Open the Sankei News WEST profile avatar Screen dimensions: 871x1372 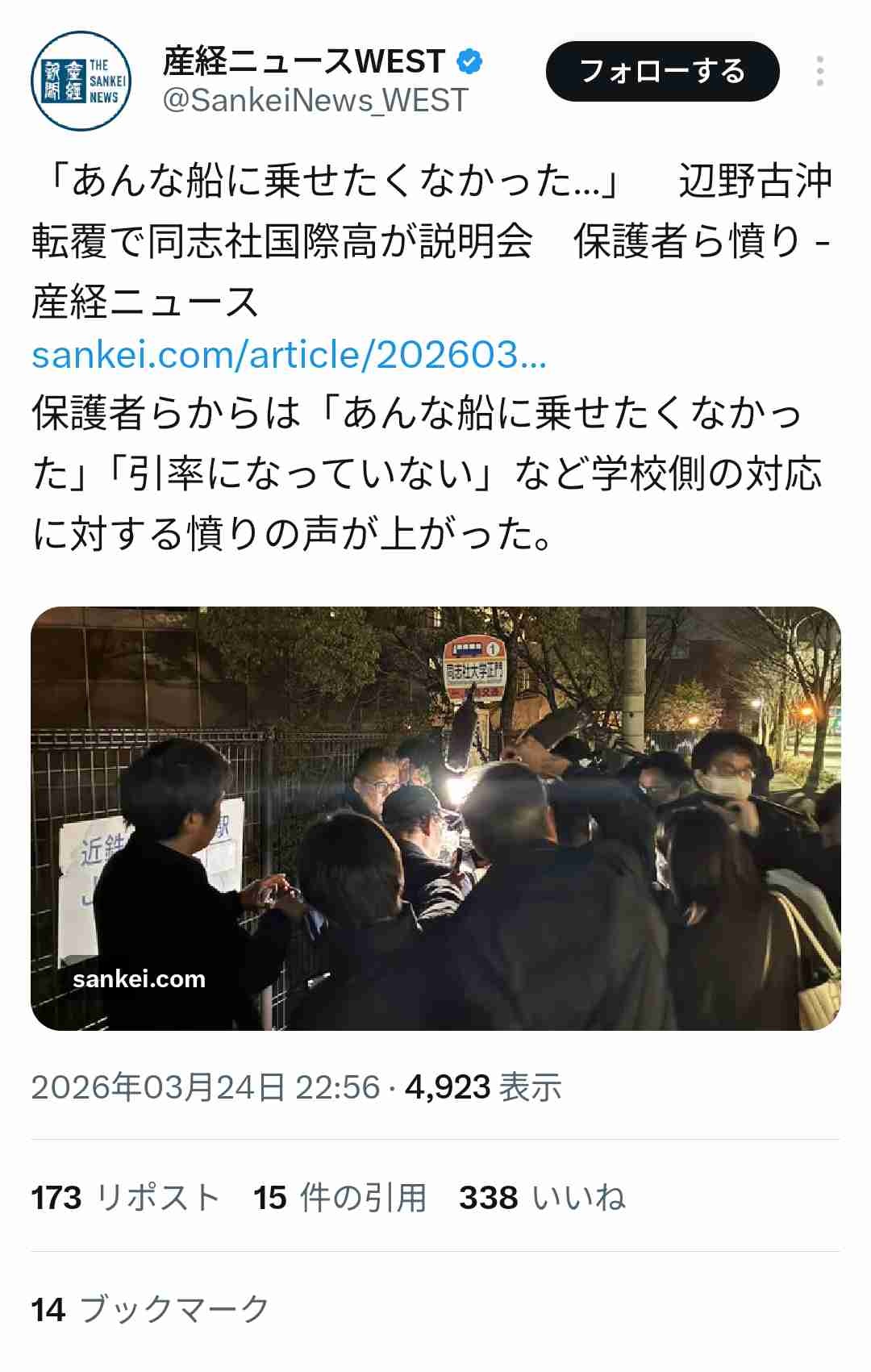(x=81, y=81)
